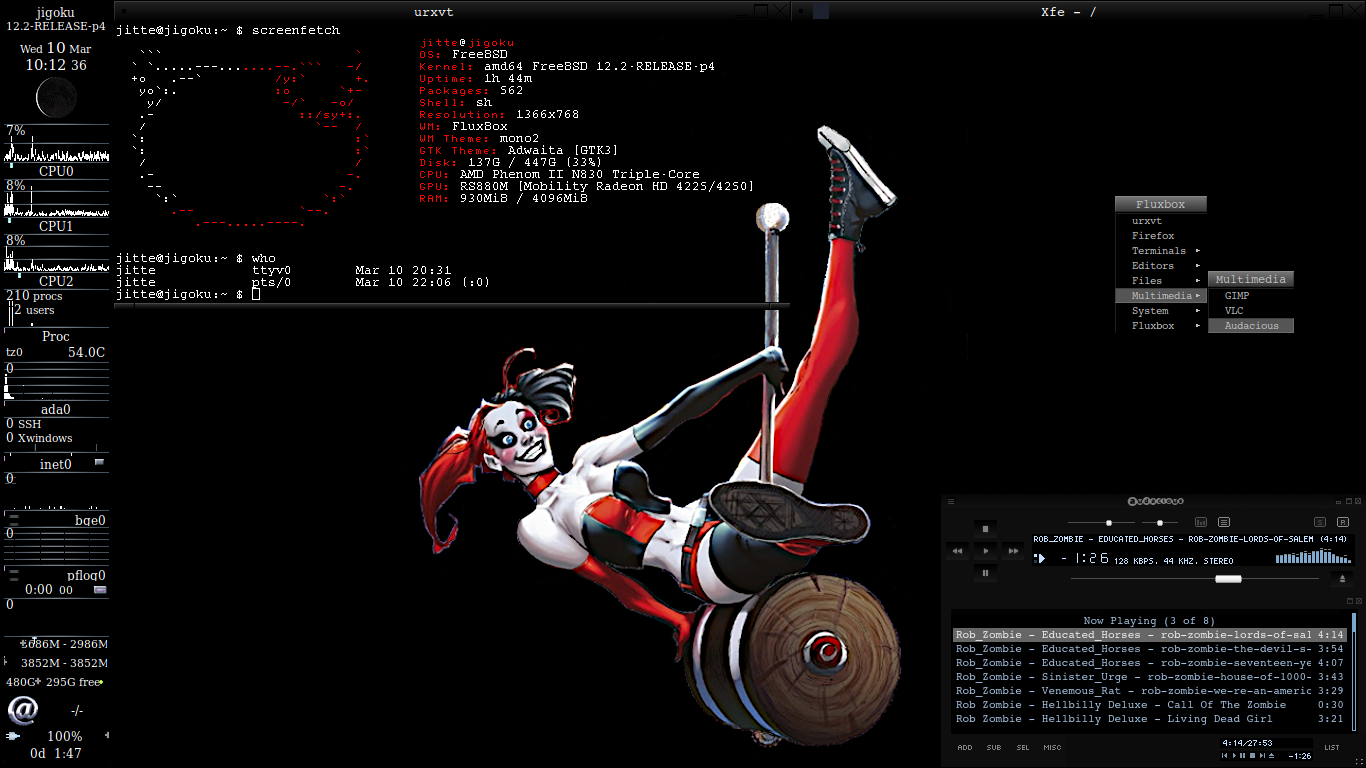Shade the Audacious playlist editor window
1366x768 pixels.
(x=1350, y=601)
